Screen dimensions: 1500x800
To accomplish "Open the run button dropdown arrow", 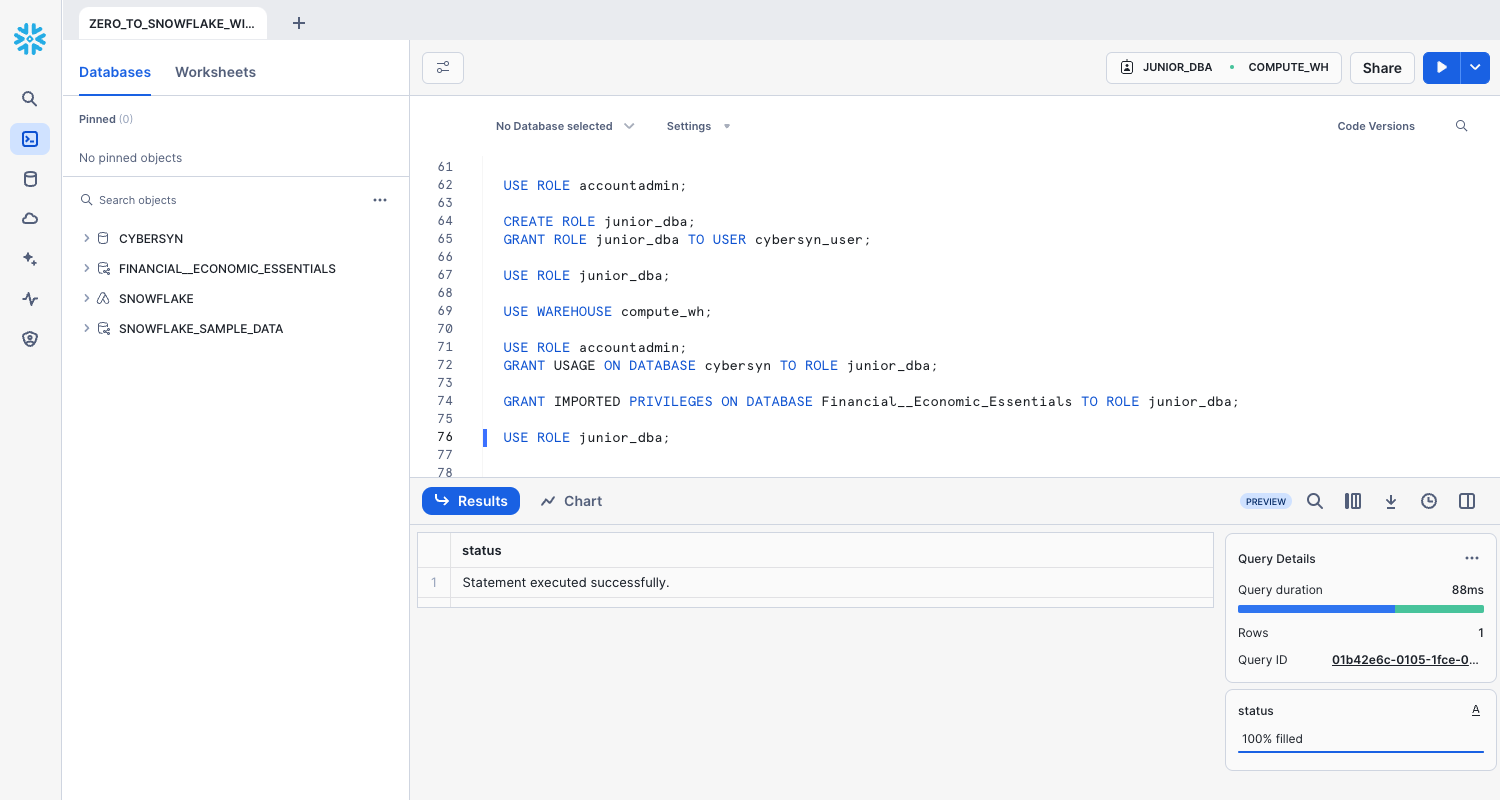I will point(1475,67).
